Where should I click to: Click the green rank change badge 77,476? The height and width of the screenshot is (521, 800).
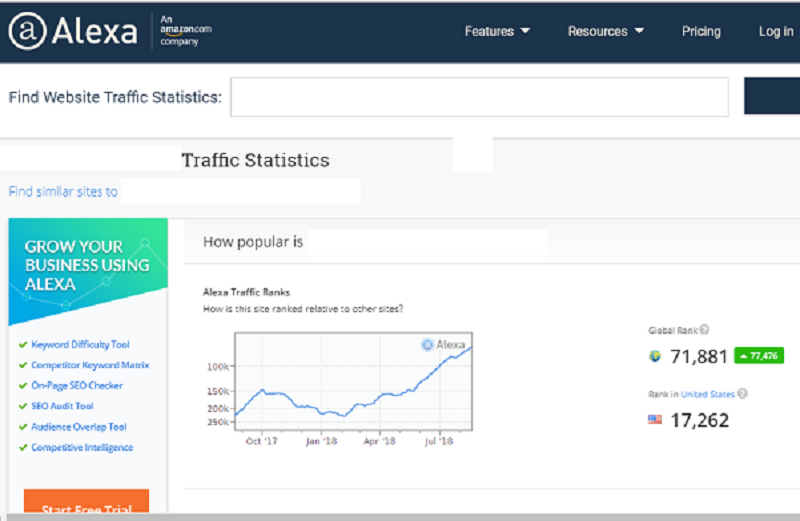(758, 356)
